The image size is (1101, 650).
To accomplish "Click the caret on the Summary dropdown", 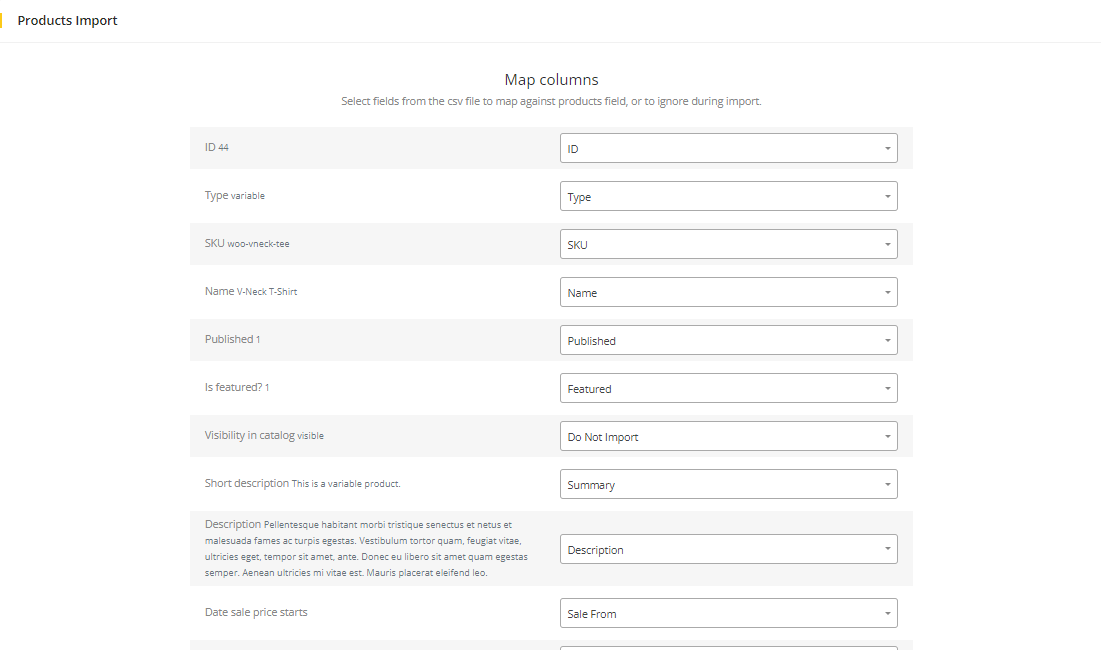I will click(887, 484).
